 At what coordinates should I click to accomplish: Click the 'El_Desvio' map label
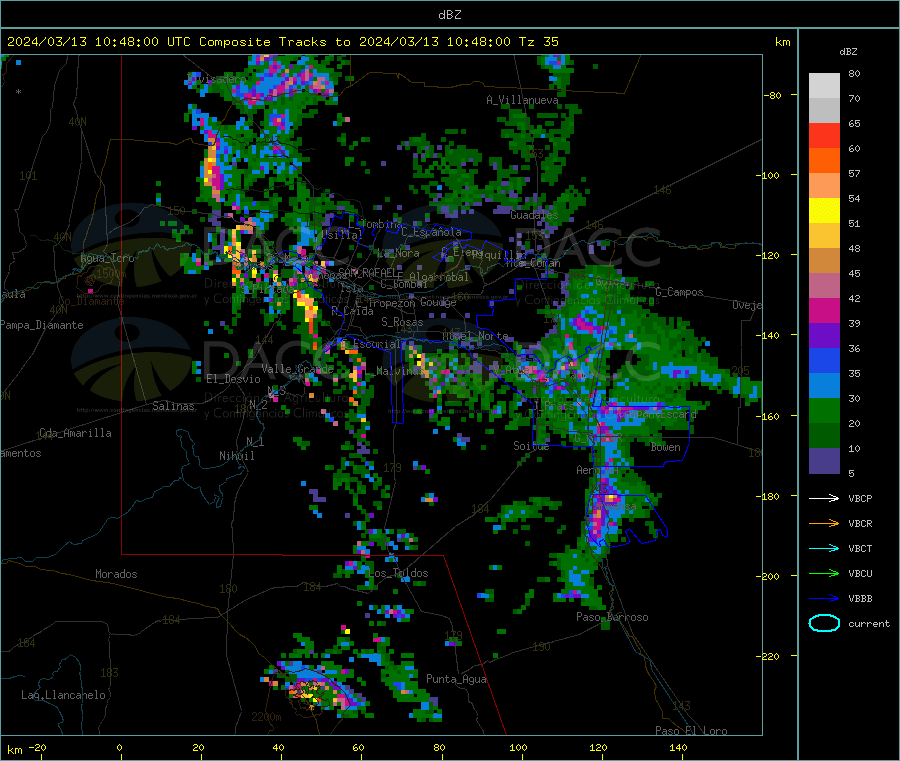pyautogui.click(x=234, y=379)
